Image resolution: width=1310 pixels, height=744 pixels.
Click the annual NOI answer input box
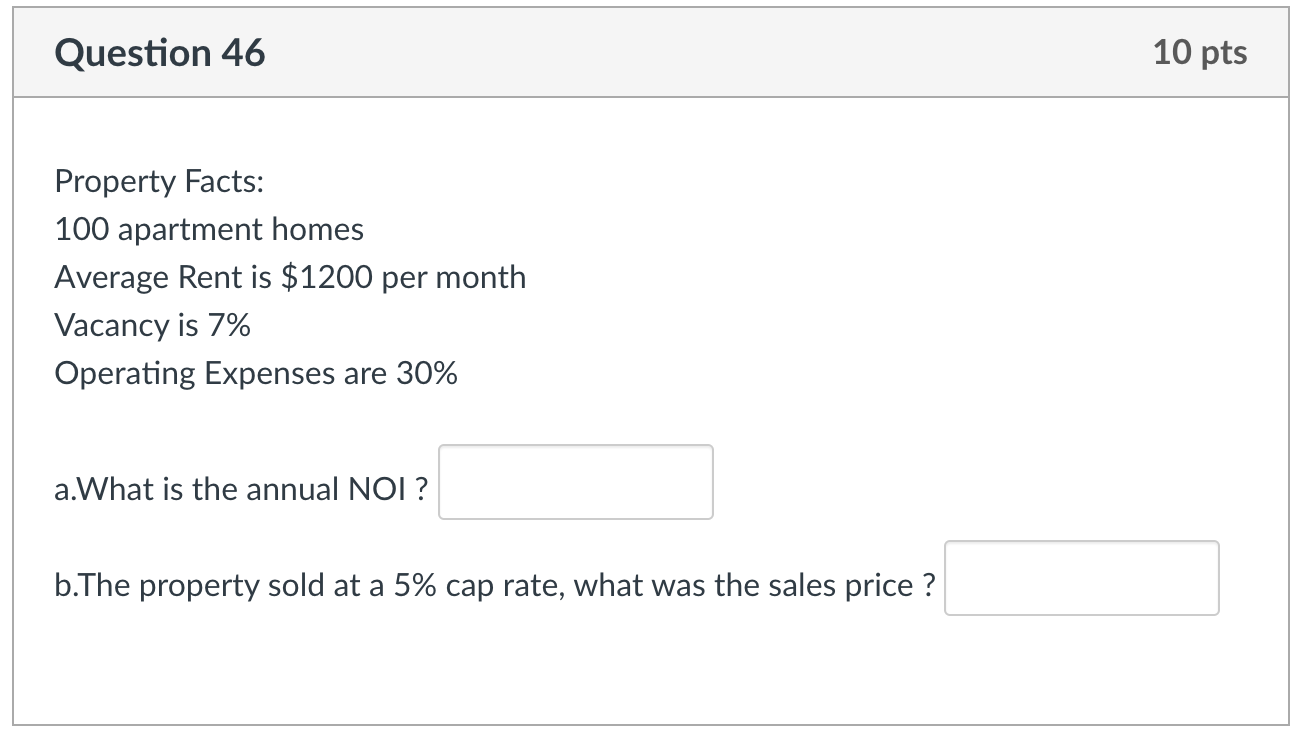576,483
